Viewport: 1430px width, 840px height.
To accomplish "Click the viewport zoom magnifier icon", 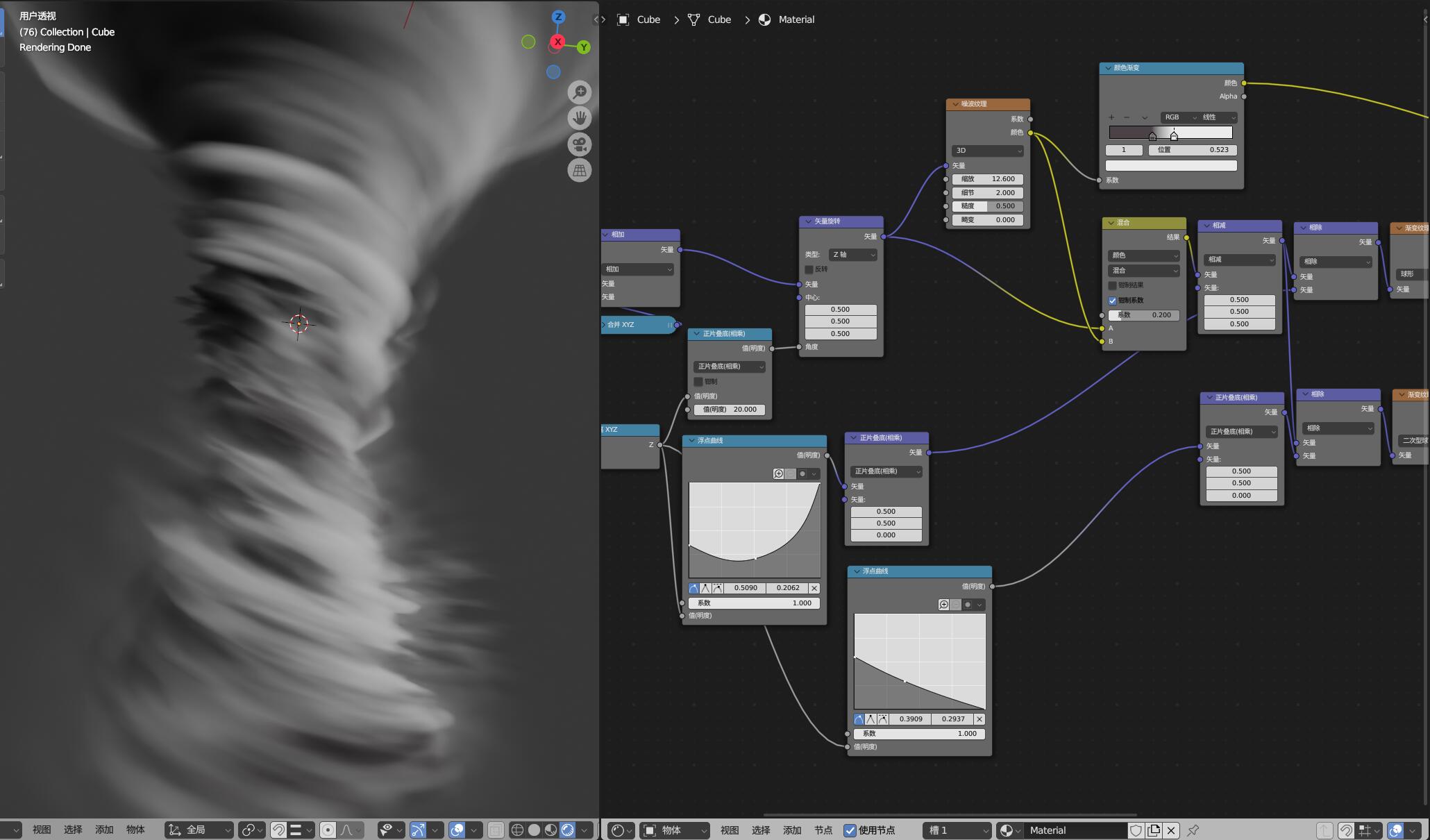I will [x=580, y=92].
